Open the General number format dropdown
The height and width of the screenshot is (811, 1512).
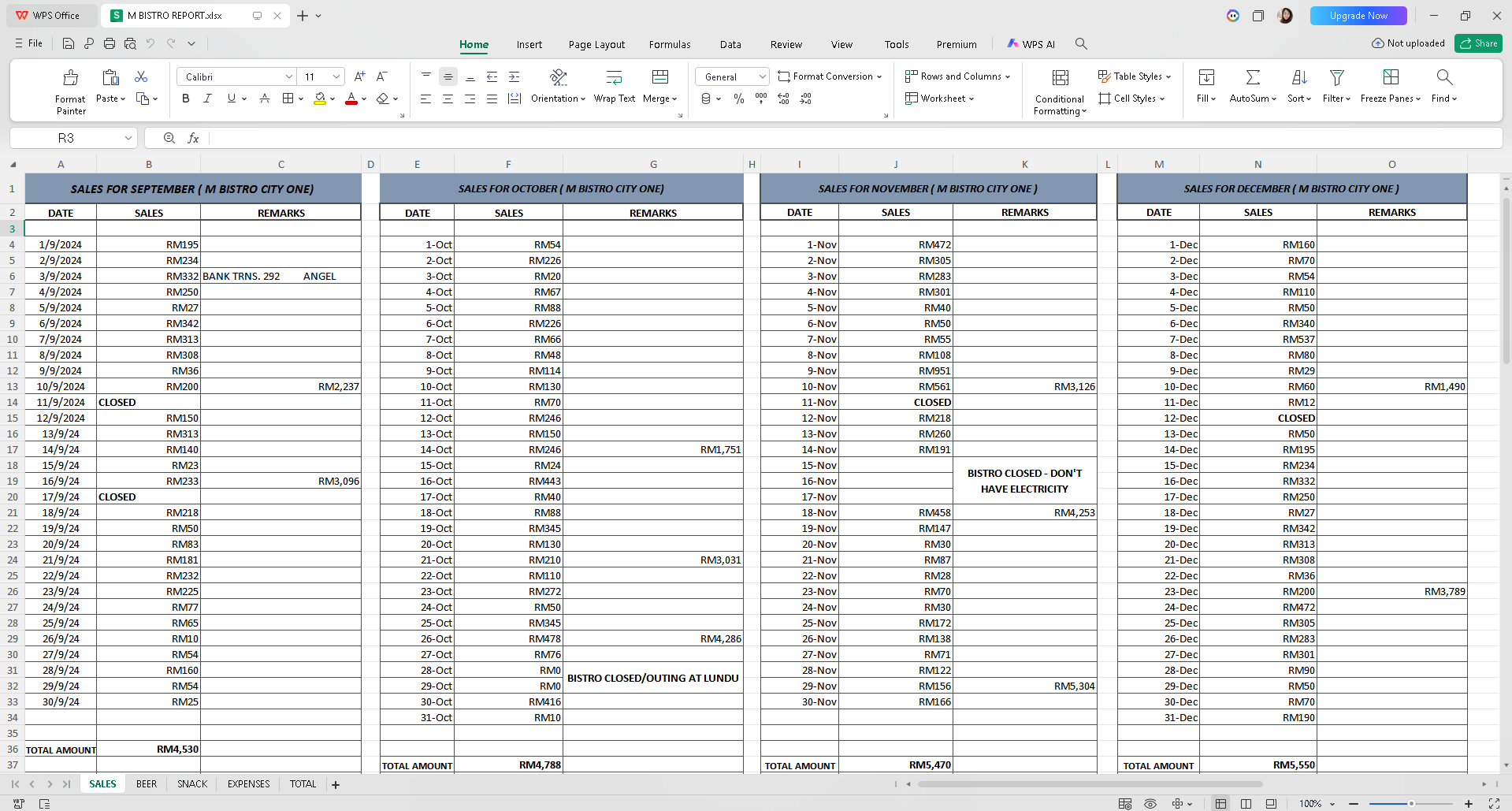762,76
